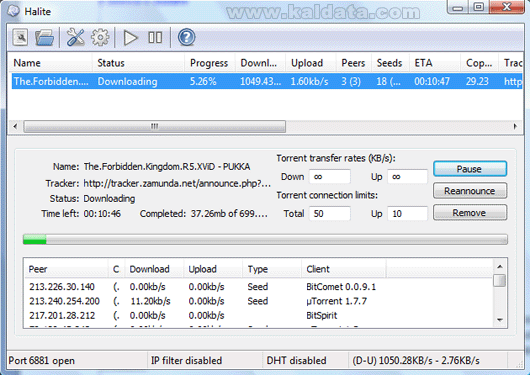Click the Type column header

coord(272,269)
